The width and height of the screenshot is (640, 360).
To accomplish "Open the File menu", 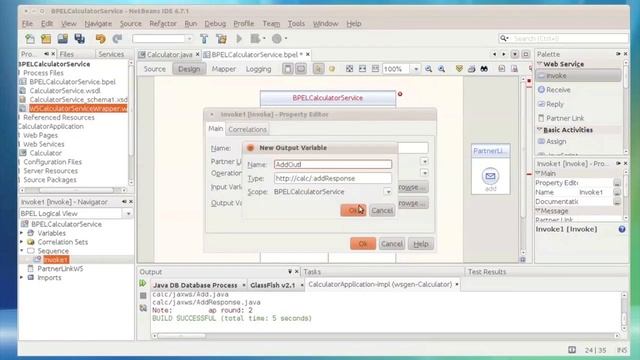I will (27, 24).
